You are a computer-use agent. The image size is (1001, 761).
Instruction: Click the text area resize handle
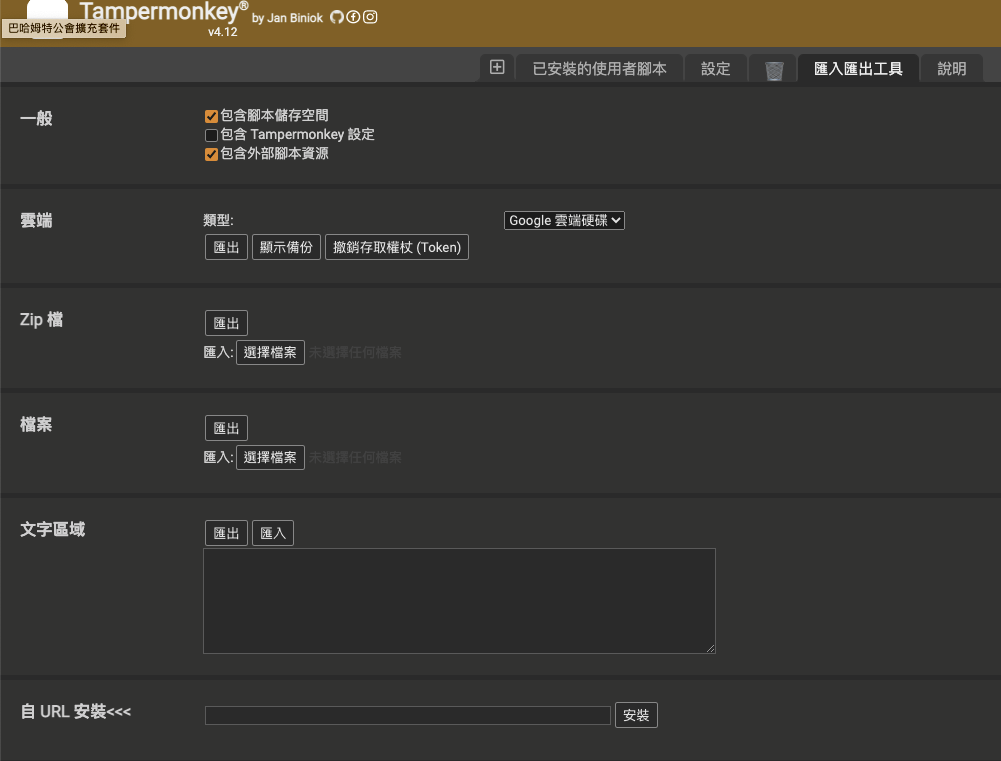point(711,649)
